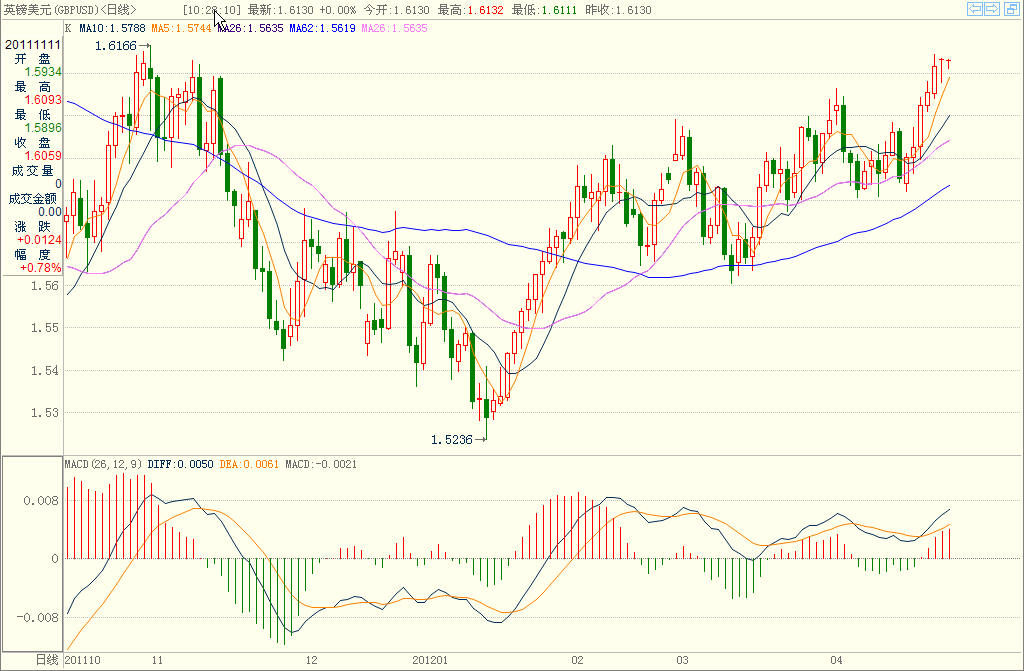Click the 201201 date on time axis
The image size is (1024, 671).
pos(430,660)
